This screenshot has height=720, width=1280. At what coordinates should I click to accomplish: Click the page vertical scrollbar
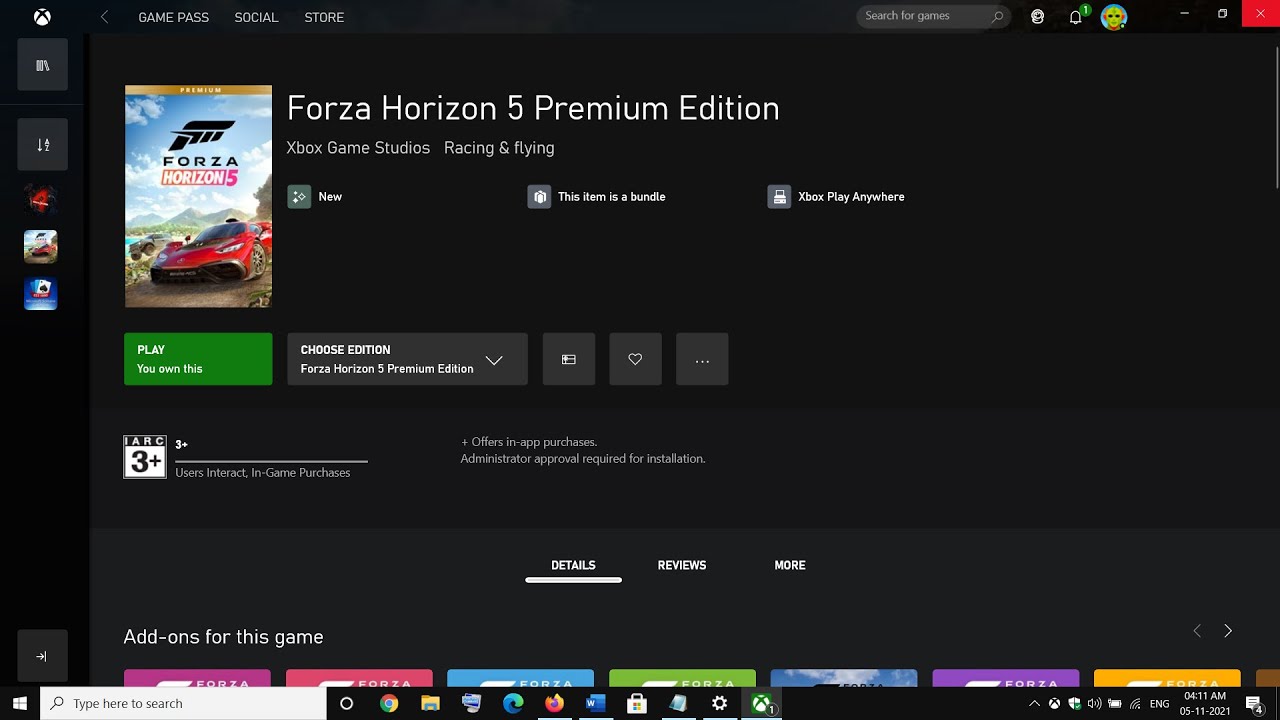pyautogui.click(x=1276, y=119)
